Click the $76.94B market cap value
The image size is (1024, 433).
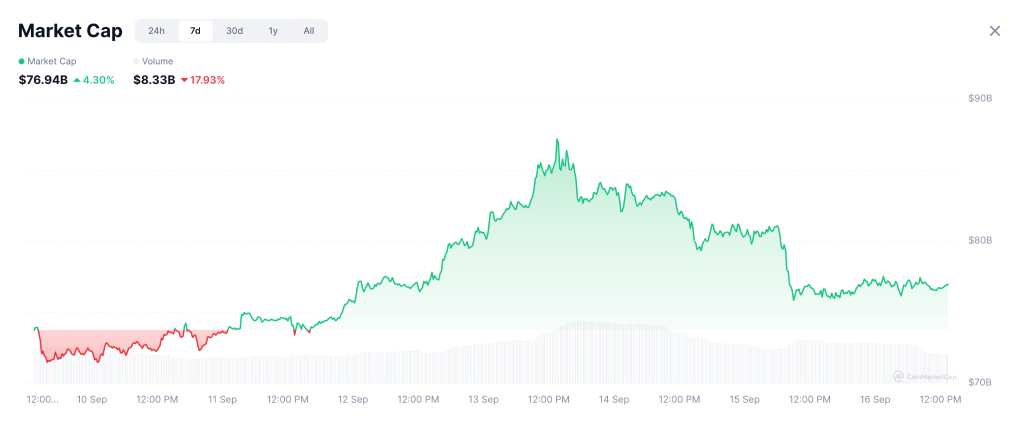[x=43, y=80]
